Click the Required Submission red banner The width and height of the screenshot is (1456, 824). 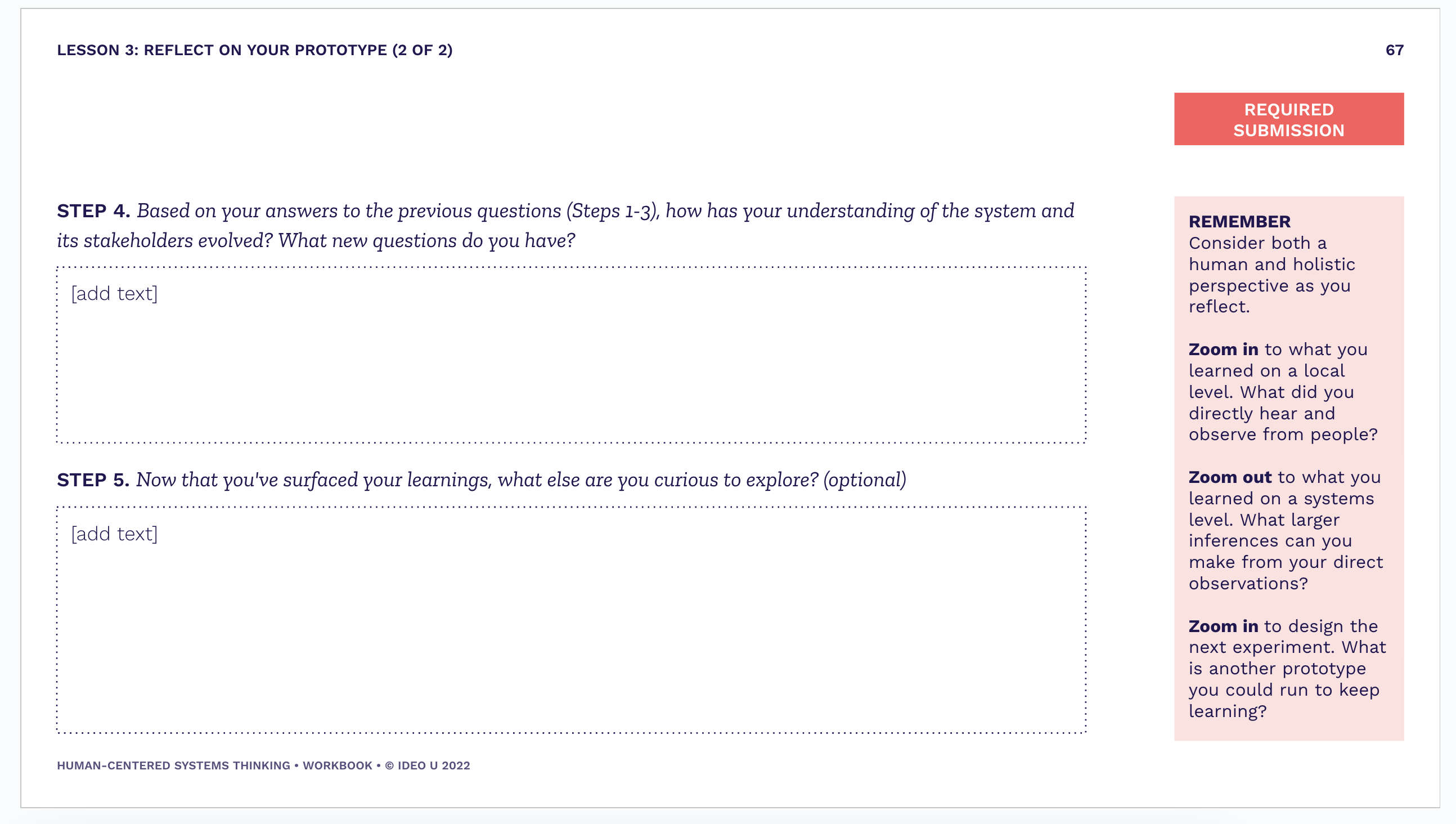click(x=1288, y=119)
